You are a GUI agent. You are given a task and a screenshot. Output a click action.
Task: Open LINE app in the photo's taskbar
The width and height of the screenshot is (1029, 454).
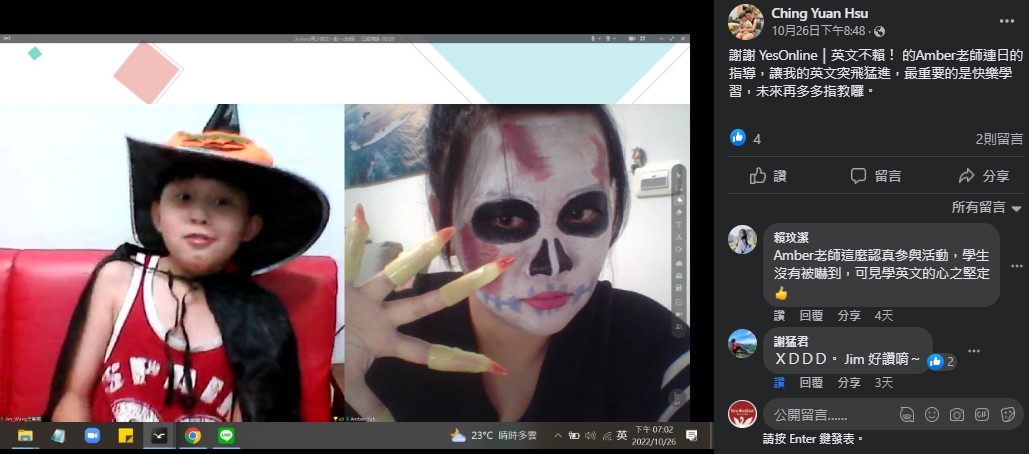[x=226, y=436]
